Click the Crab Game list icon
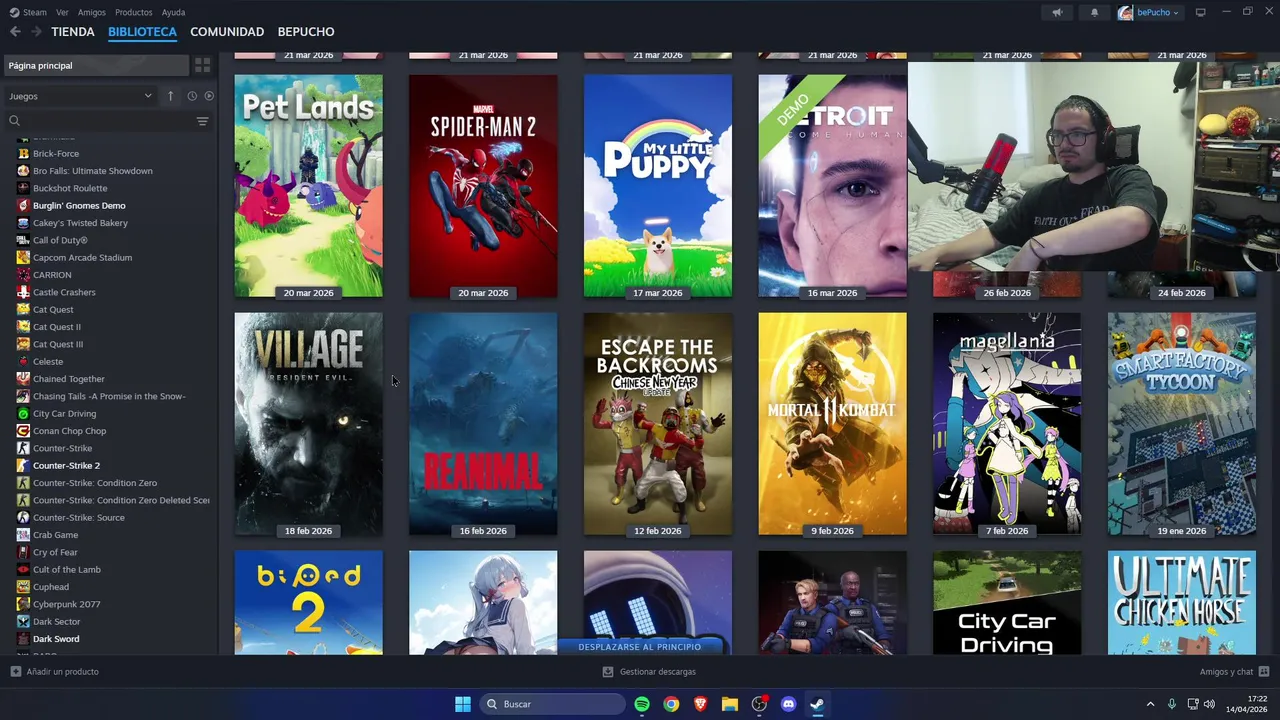The width and height of the screenshot is (1280, 720). 23,535
